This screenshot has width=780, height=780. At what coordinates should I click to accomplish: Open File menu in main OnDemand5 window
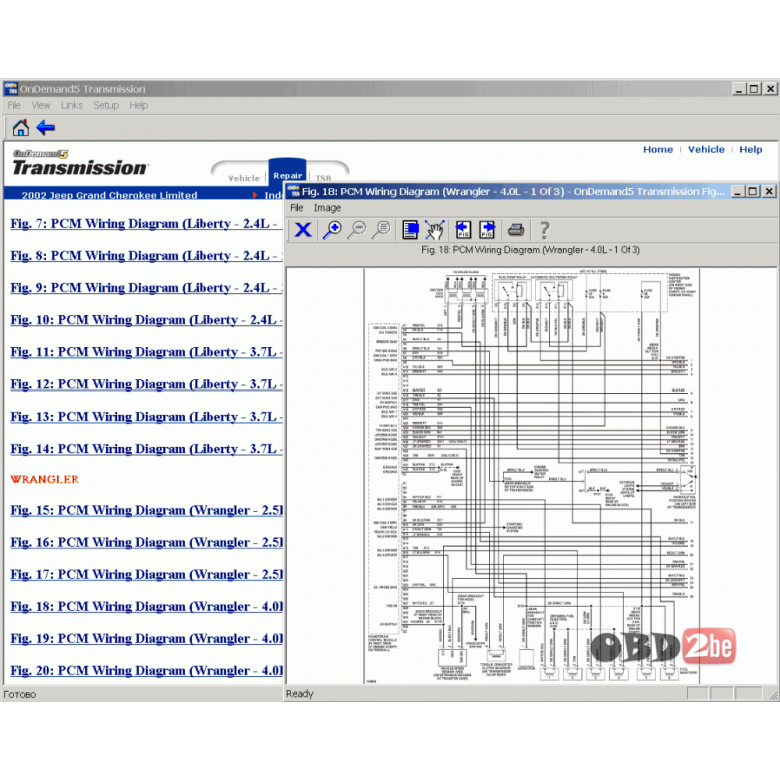(14, 105)
